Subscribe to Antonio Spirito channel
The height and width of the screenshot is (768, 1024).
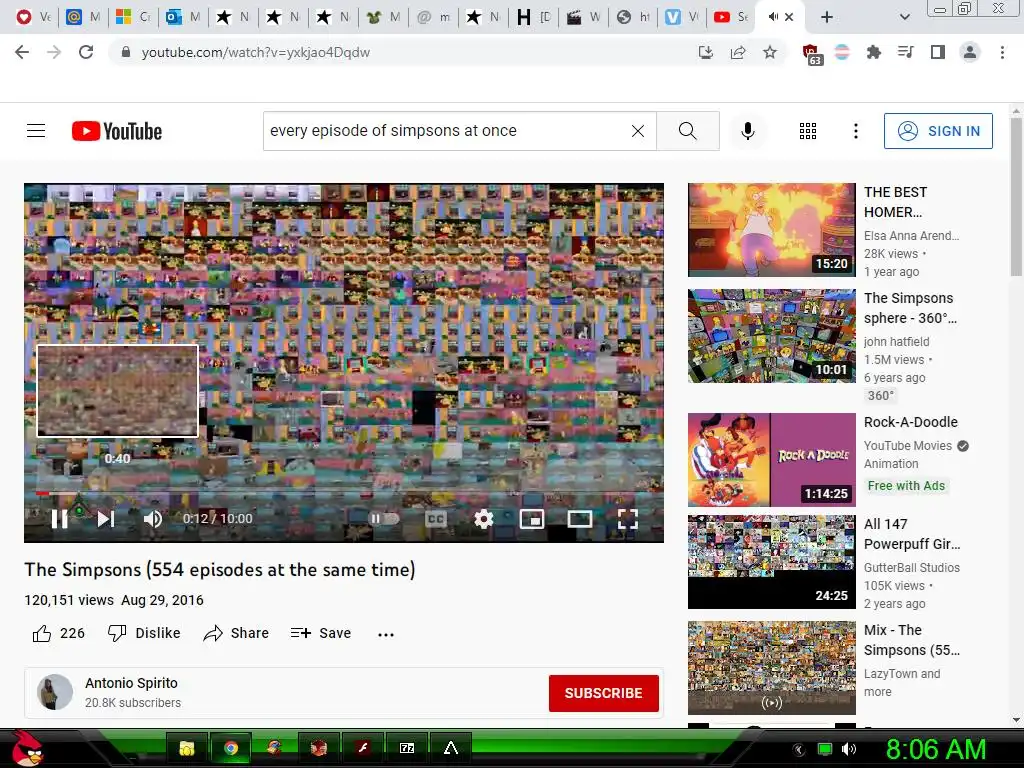[x=603, y=693]
